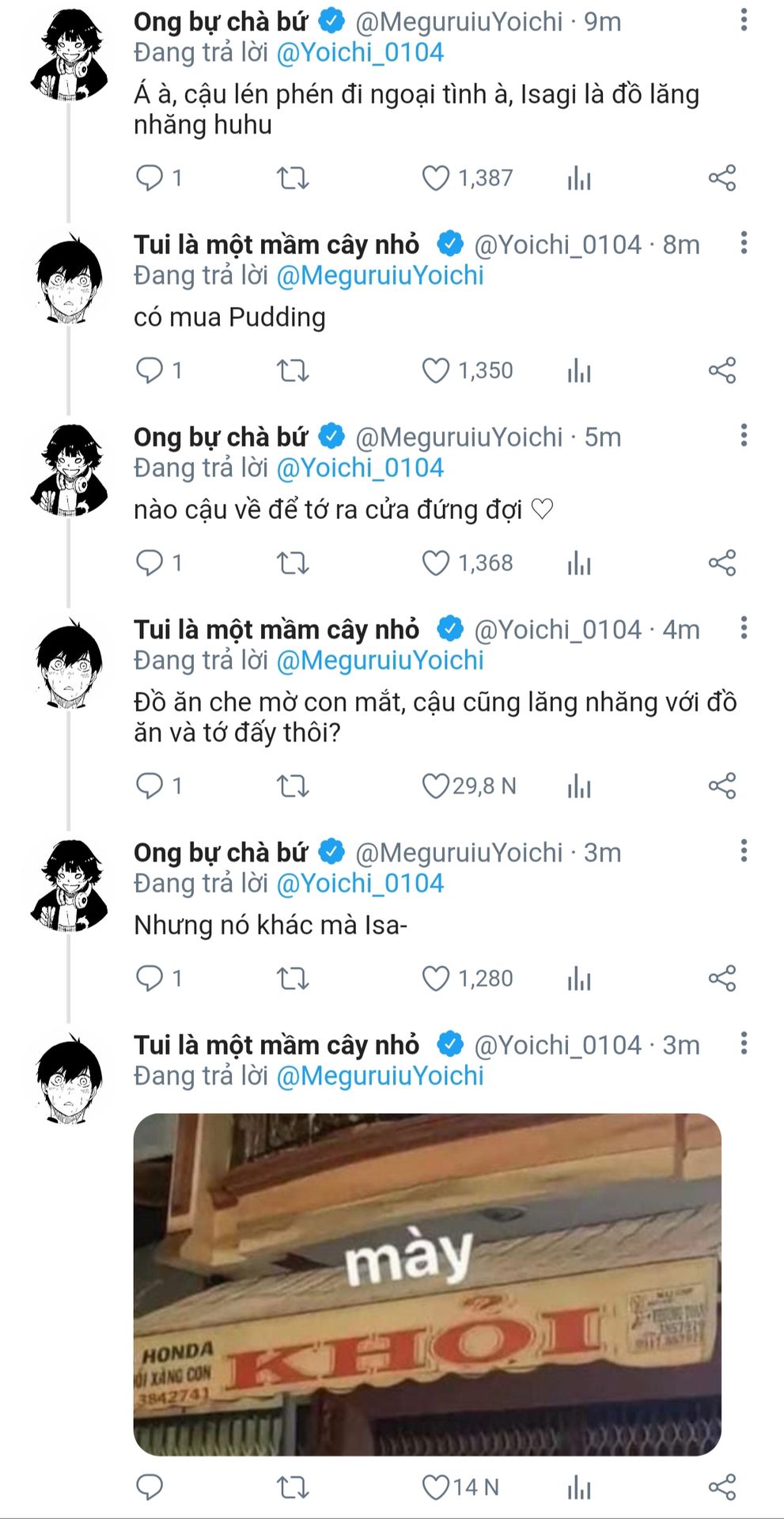Image resolution: width=784 pixels, height=1519 pixels.
Task: Open @MeguruiuYoichi mention in 'có mua Pudding' tweet
Action: pyautogui.click(x=380, y=276)
